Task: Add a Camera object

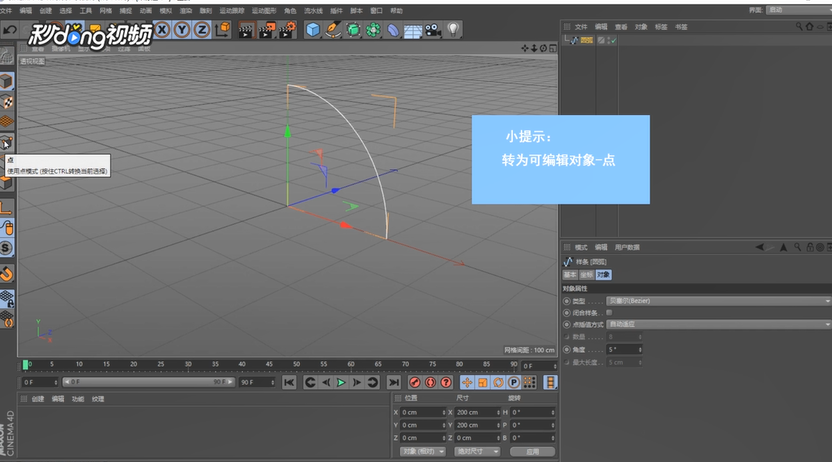Action: (433, 30)
